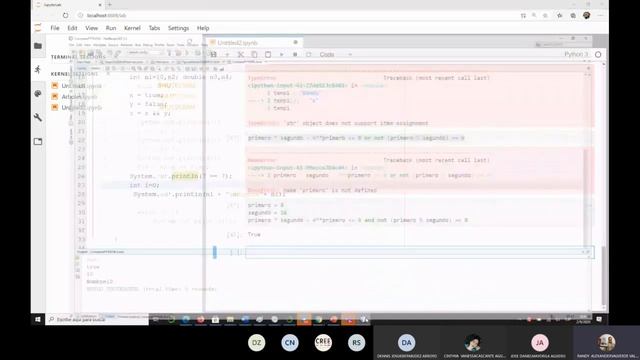The height and width of the screenshot is (360, 640).
Task: Open the Tabs menu
Action: [154, 28]
